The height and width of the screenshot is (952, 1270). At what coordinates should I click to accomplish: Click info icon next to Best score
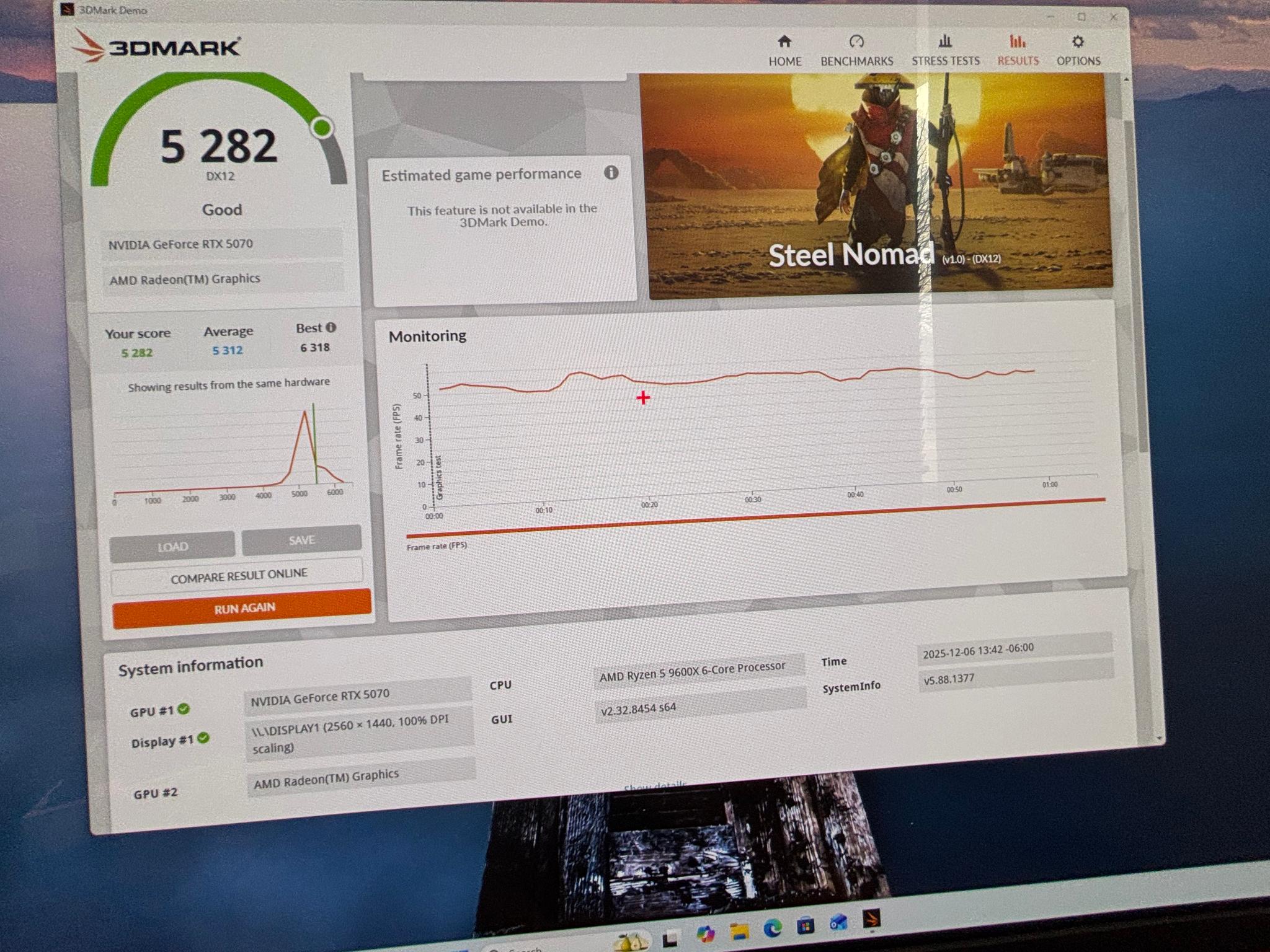[331, 327]
